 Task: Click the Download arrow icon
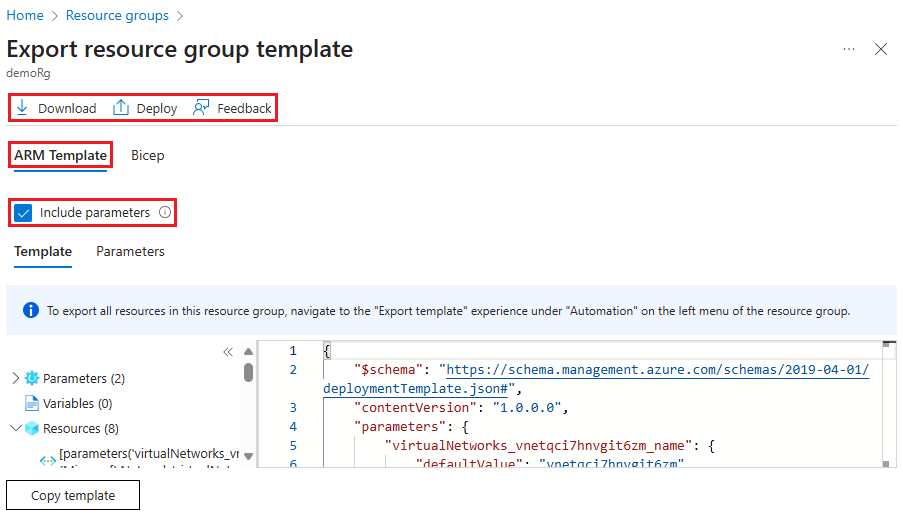(22, 108)
